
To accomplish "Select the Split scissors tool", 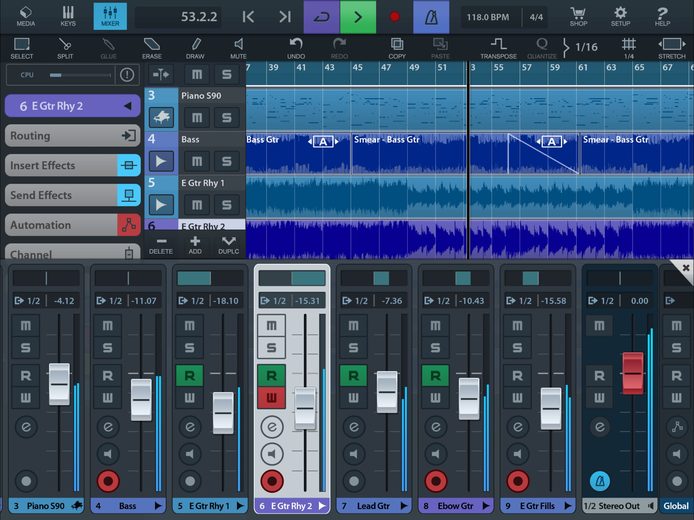I will pos(65,48).
